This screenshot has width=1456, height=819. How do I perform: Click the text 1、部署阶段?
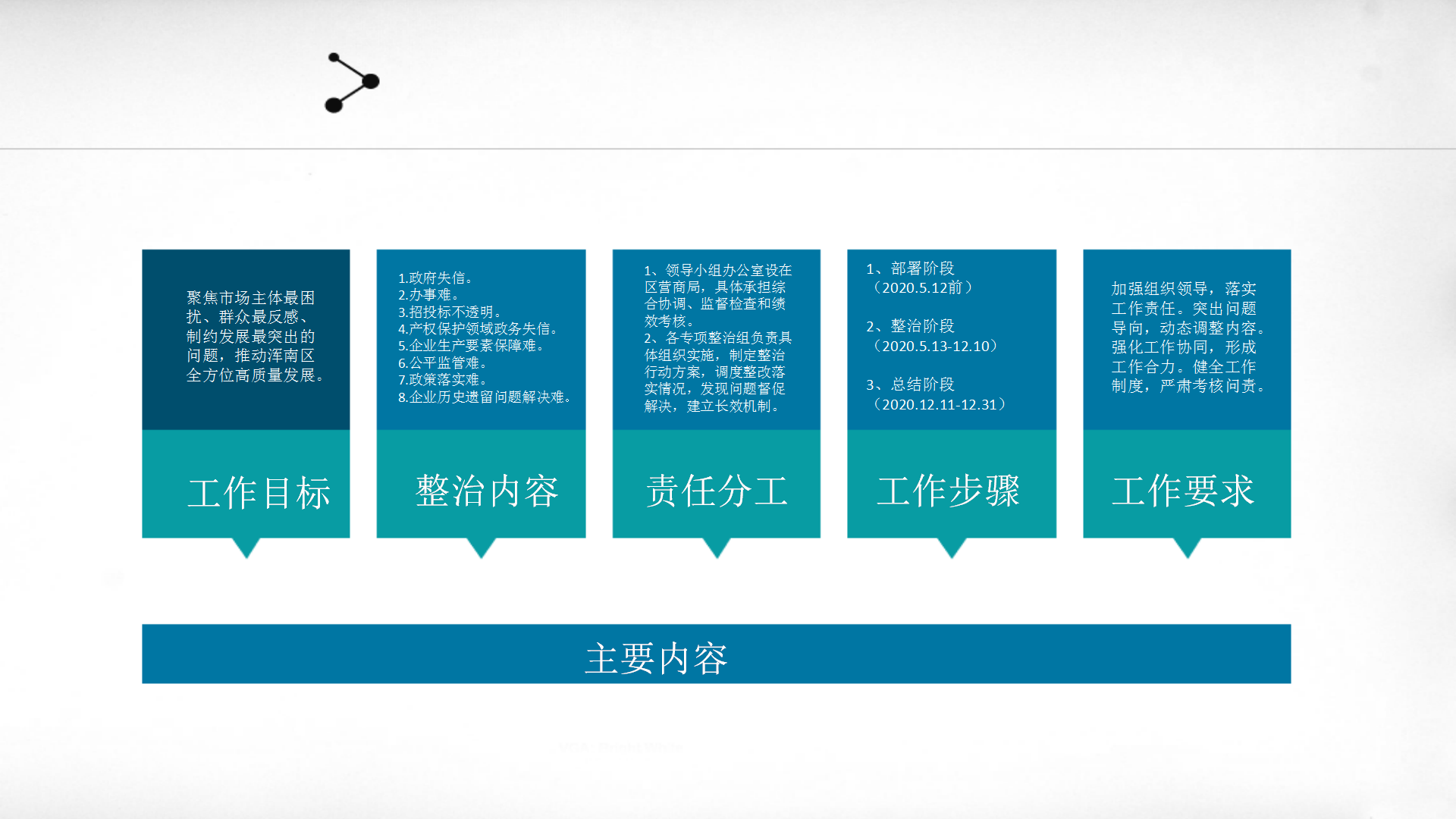(x=910, y=268)
